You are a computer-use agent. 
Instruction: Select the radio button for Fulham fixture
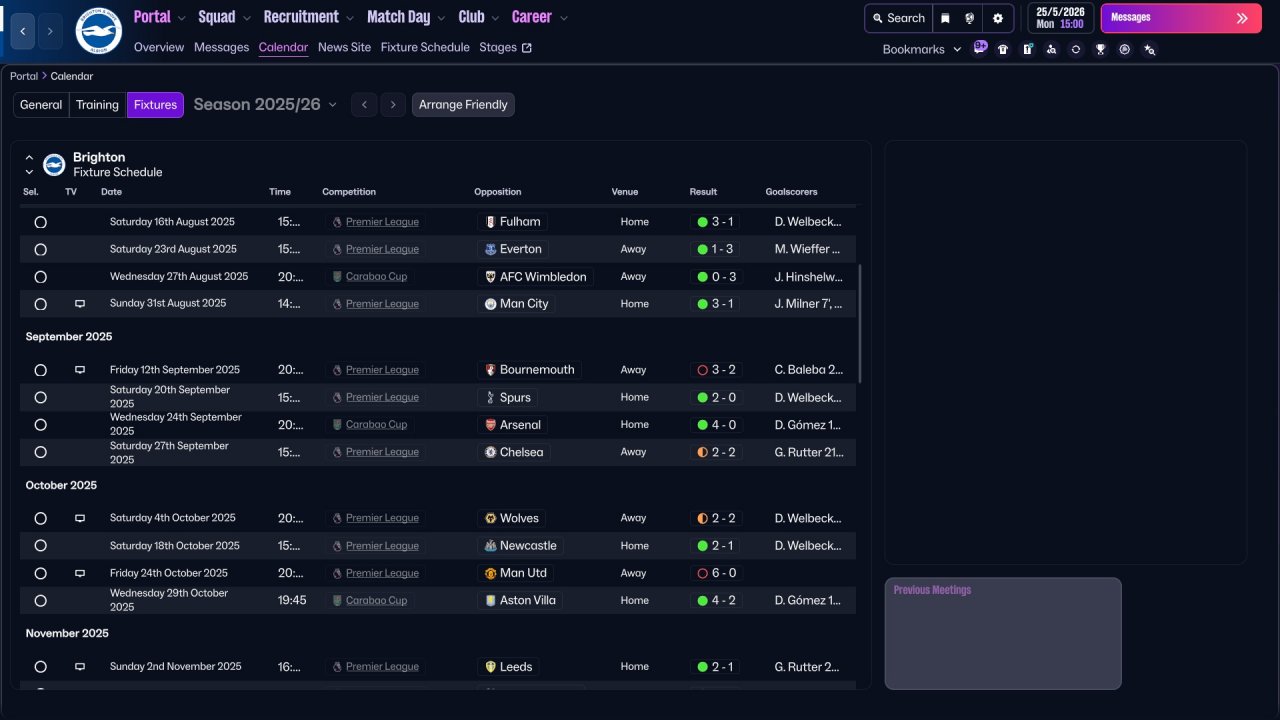pos(41,222)
